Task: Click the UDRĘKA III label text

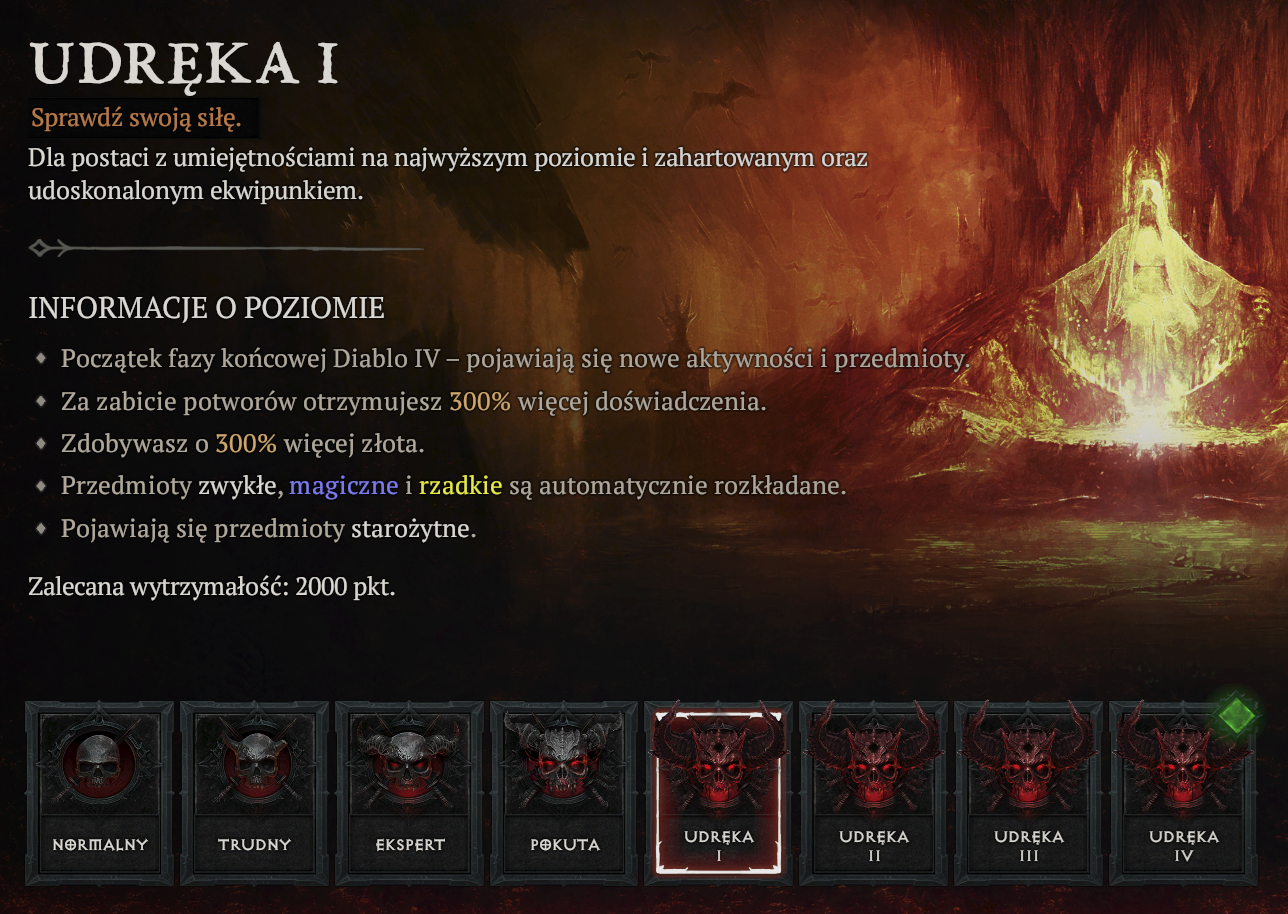Action: click(1029, 845)
